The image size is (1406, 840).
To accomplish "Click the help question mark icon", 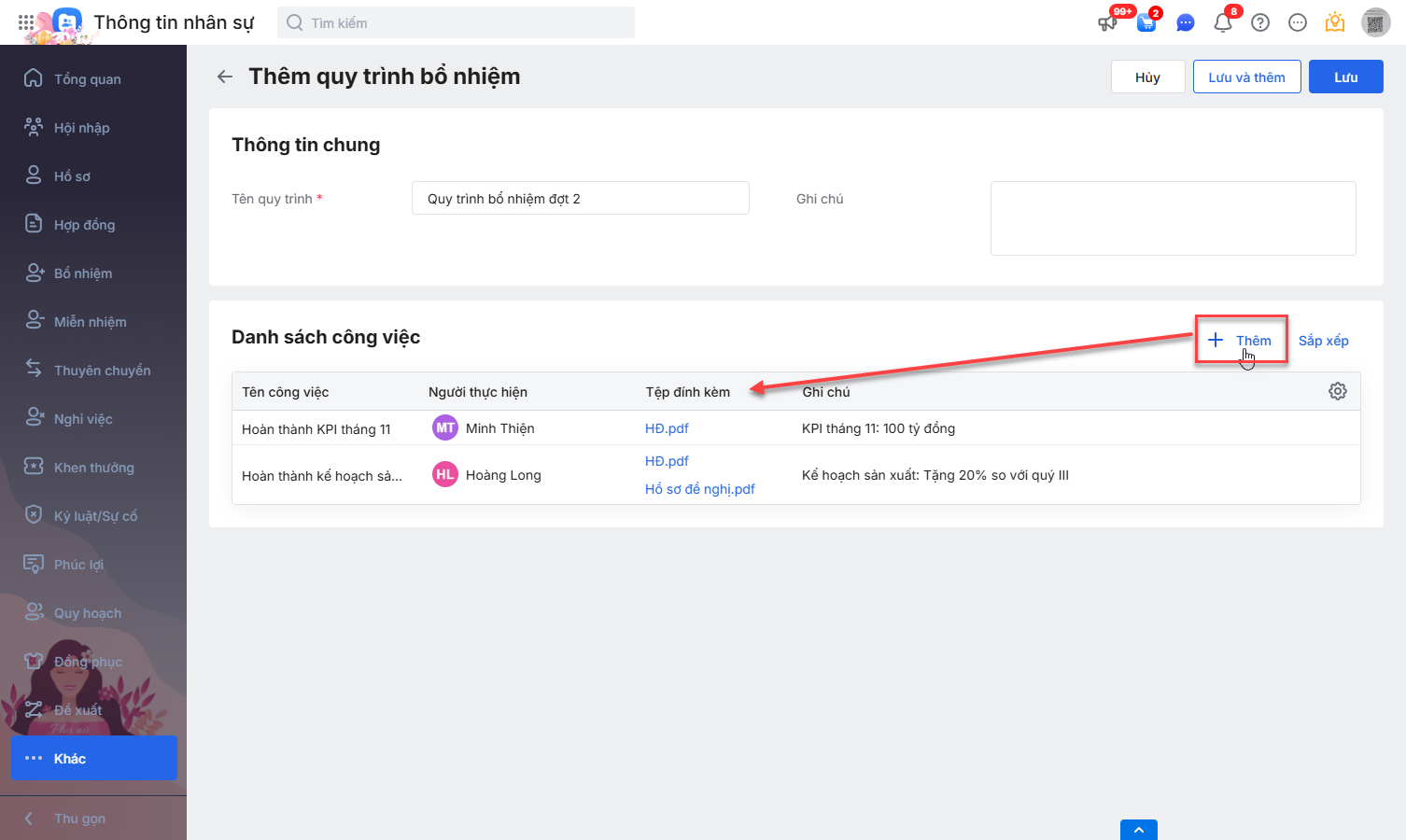I will coord(1260,23).
